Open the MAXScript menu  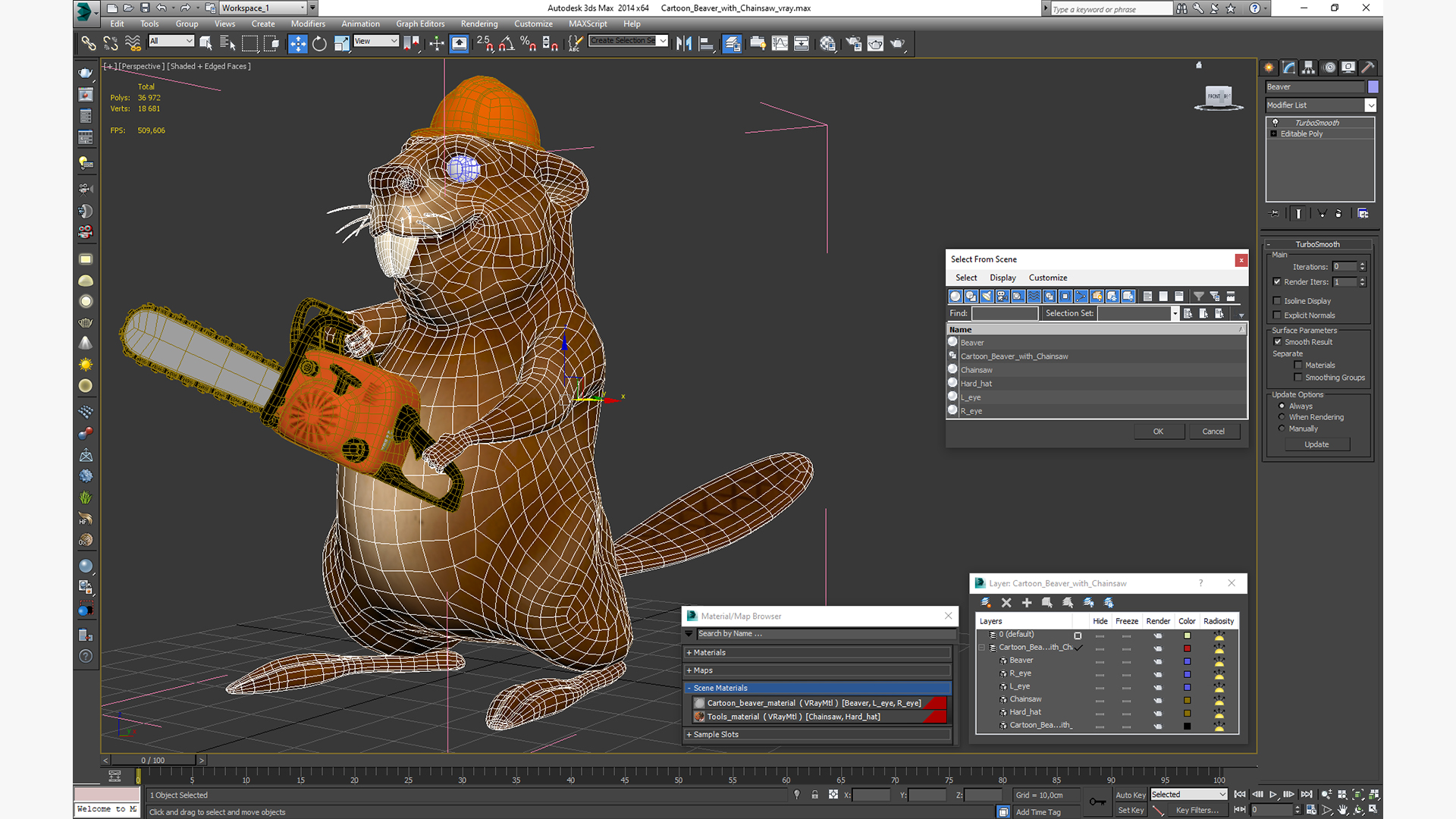coord(588,24)
